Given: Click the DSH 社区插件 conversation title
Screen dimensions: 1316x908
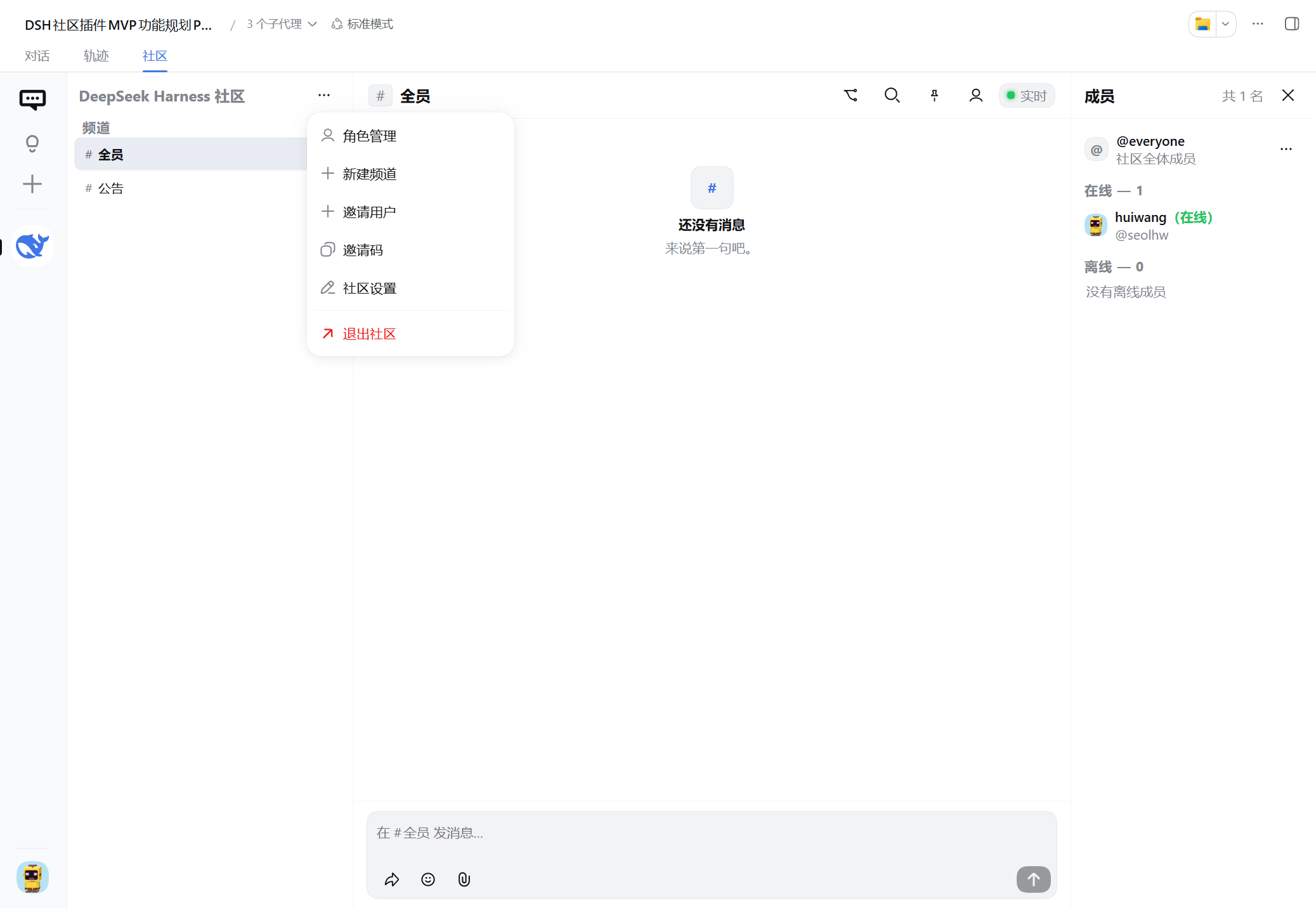Looking at the screenshot, I should (118, 25).
